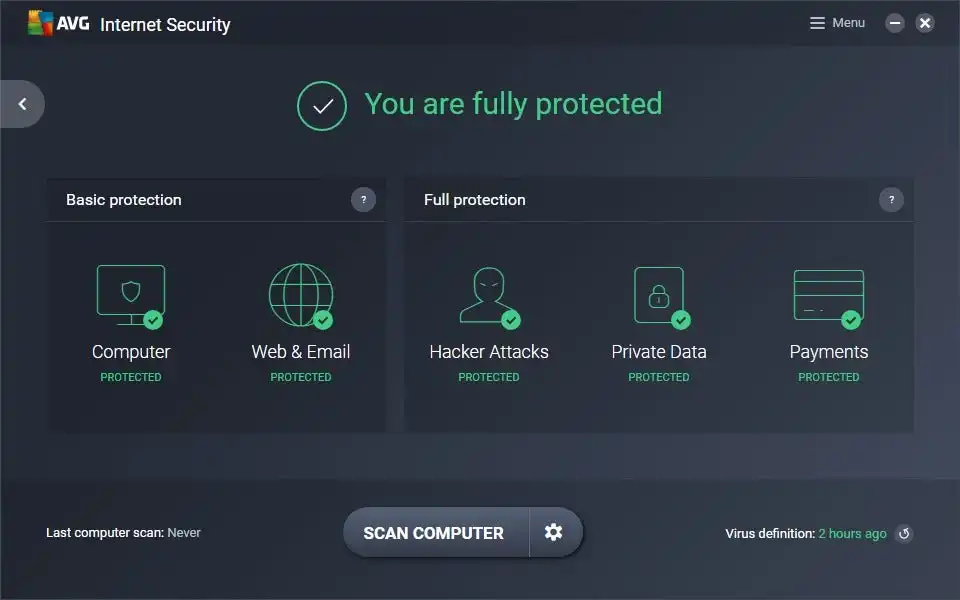
Task: Open scan settings gear next to Scan Computer
Action: [x=554, y=533]
